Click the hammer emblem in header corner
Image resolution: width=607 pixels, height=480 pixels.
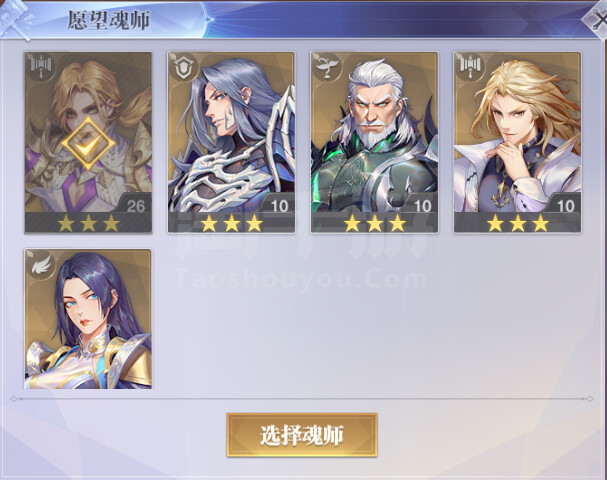pos(15,21)
